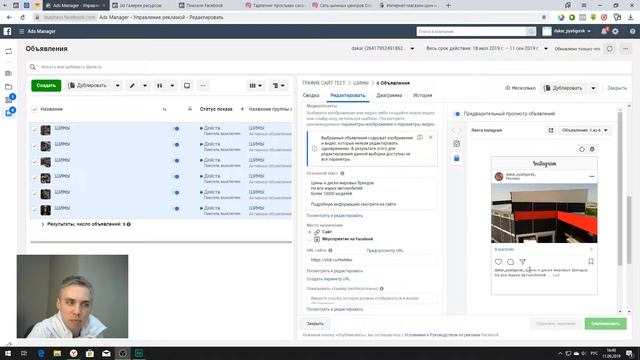Click share arrow icon in Instagram preview
The width and height of the screenshot is (640, 360).
(522, 262)
